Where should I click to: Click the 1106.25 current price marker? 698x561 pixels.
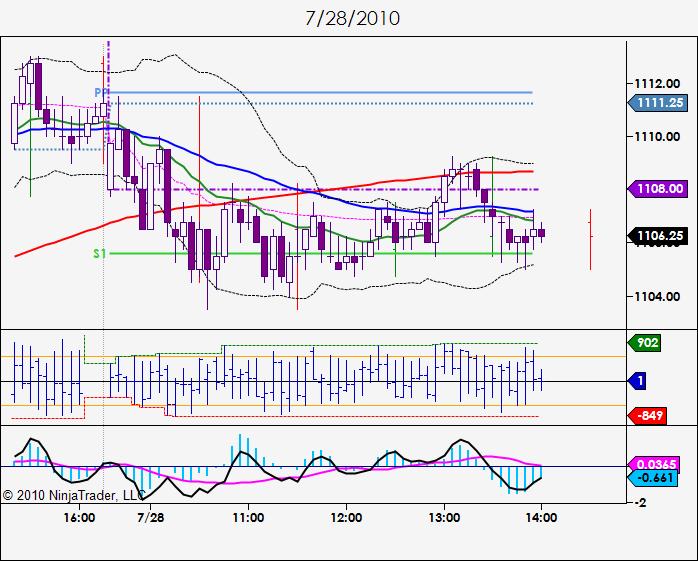point(657,235)
